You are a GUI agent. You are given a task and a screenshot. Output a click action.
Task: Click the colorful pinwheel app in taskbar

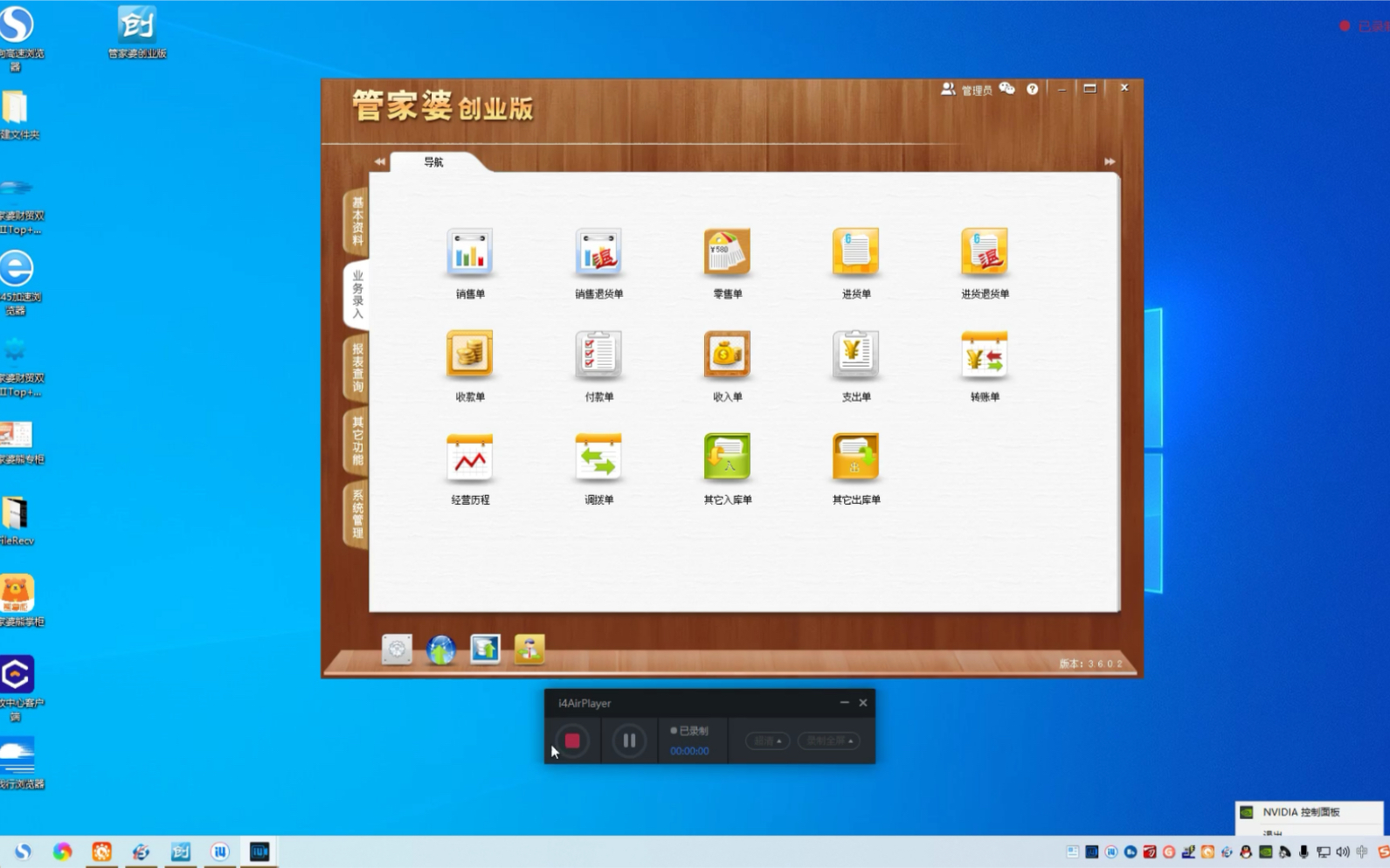click(62, 851)
